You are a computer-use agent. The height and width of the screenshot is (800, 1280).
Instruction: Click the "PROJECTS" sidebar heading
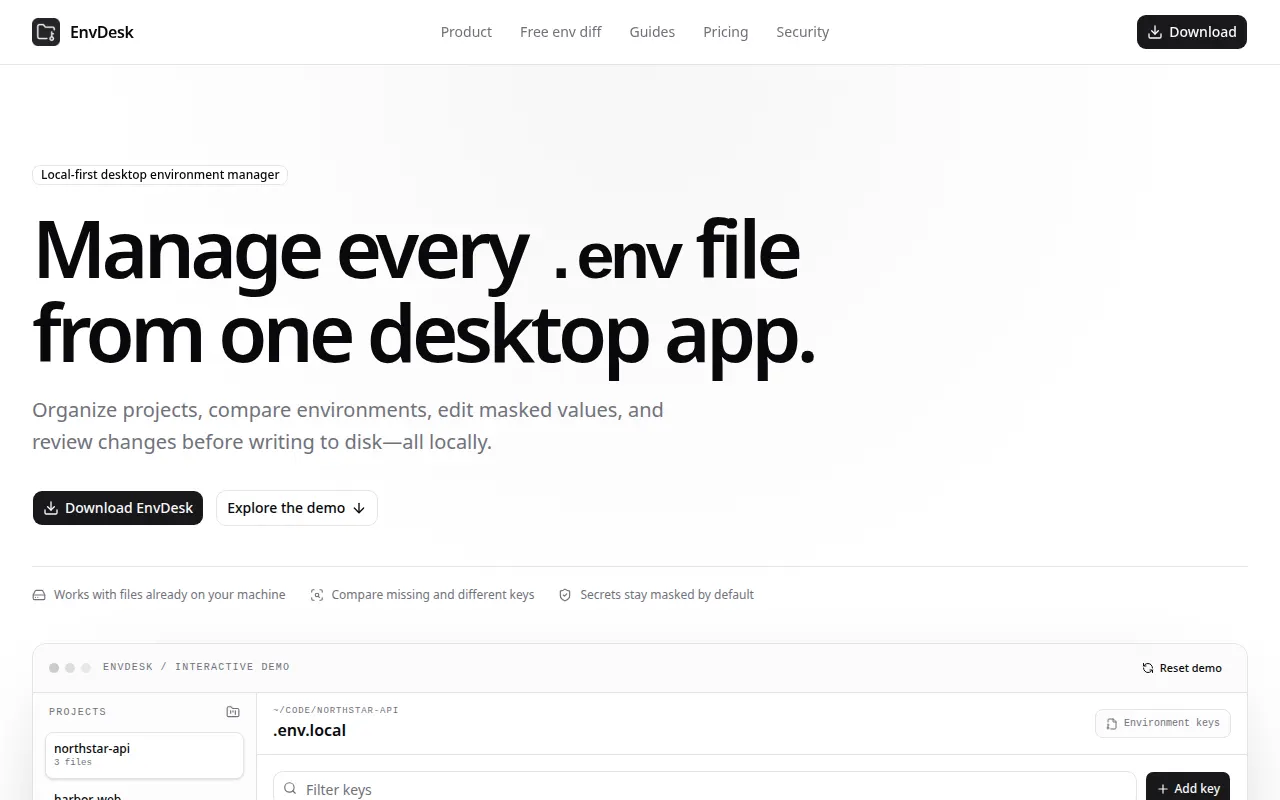tap(78, 712)
